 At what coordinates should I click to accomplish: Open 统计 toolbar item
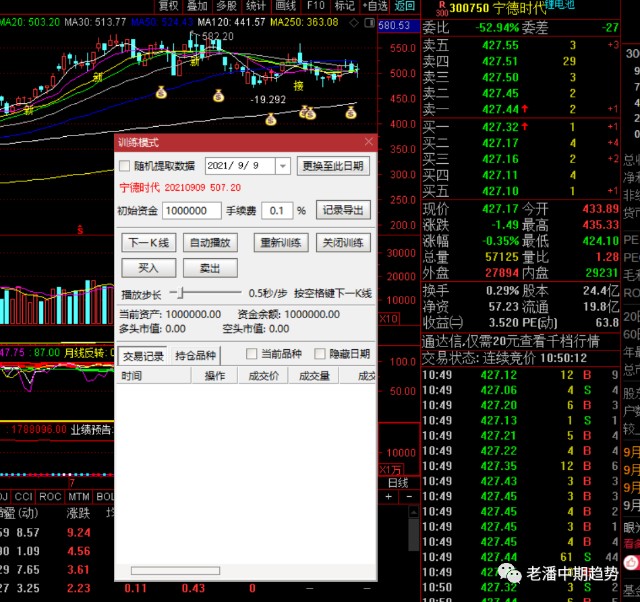(256, 6)
